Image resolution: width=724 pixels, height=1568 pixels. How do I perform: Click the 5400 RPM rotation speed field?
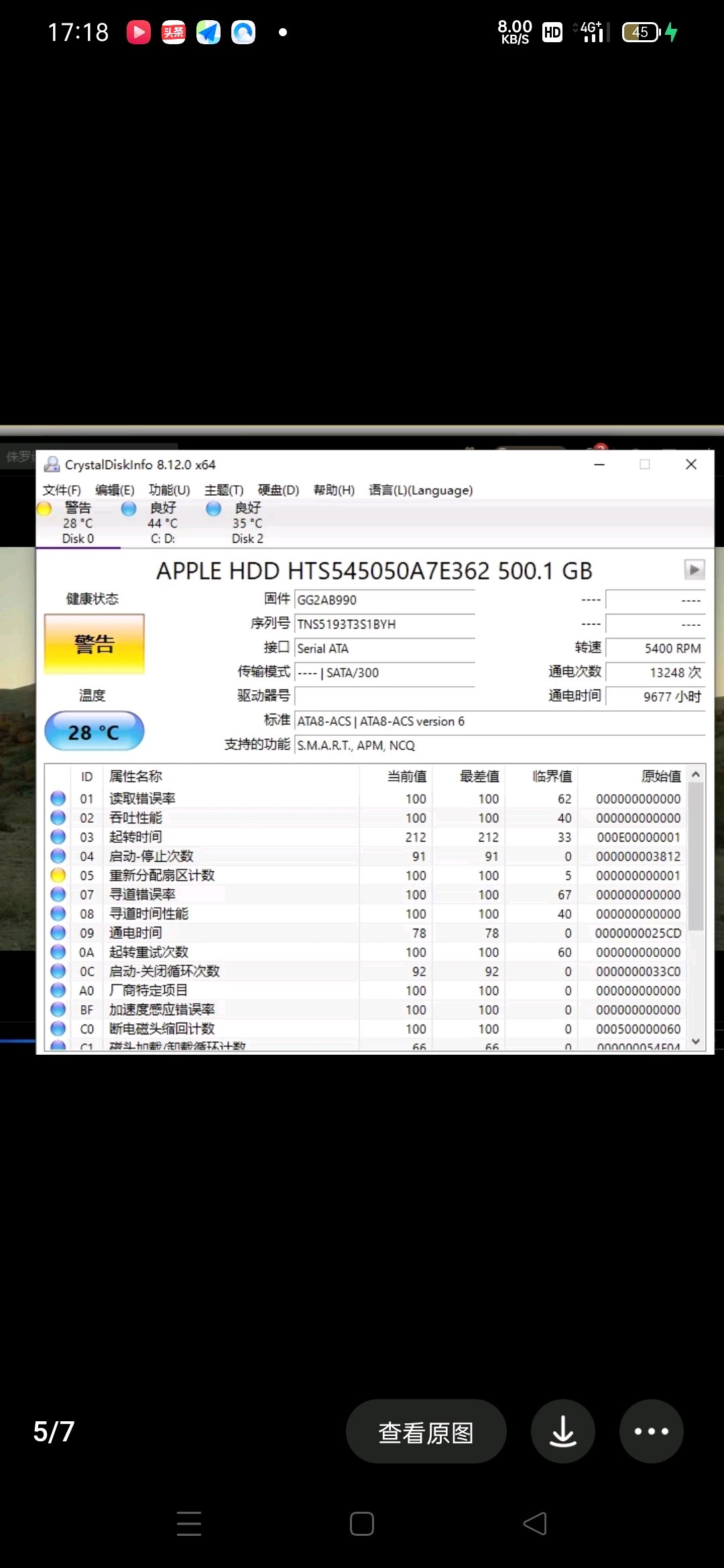coord(656,648)
